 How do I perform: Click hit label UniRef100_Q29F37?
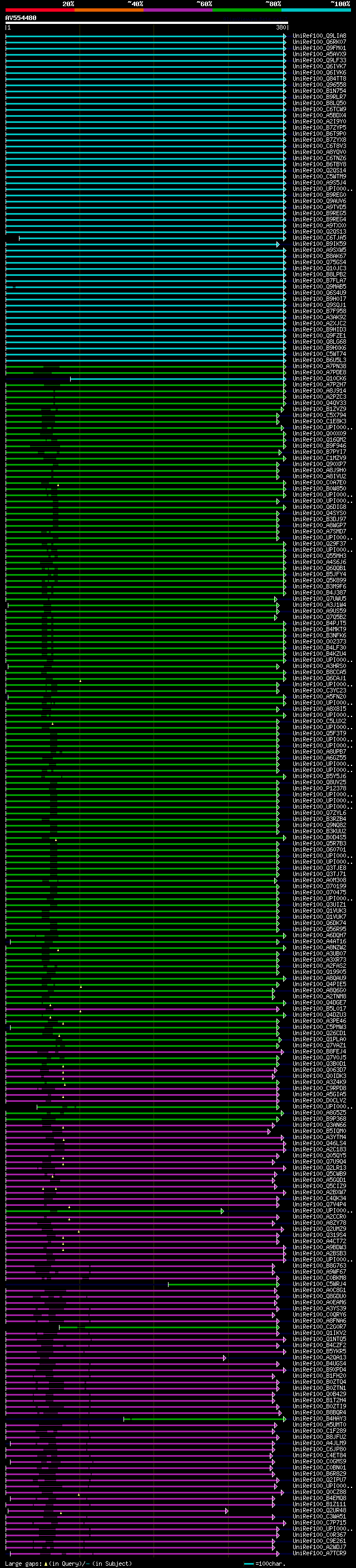pos(319,543)
